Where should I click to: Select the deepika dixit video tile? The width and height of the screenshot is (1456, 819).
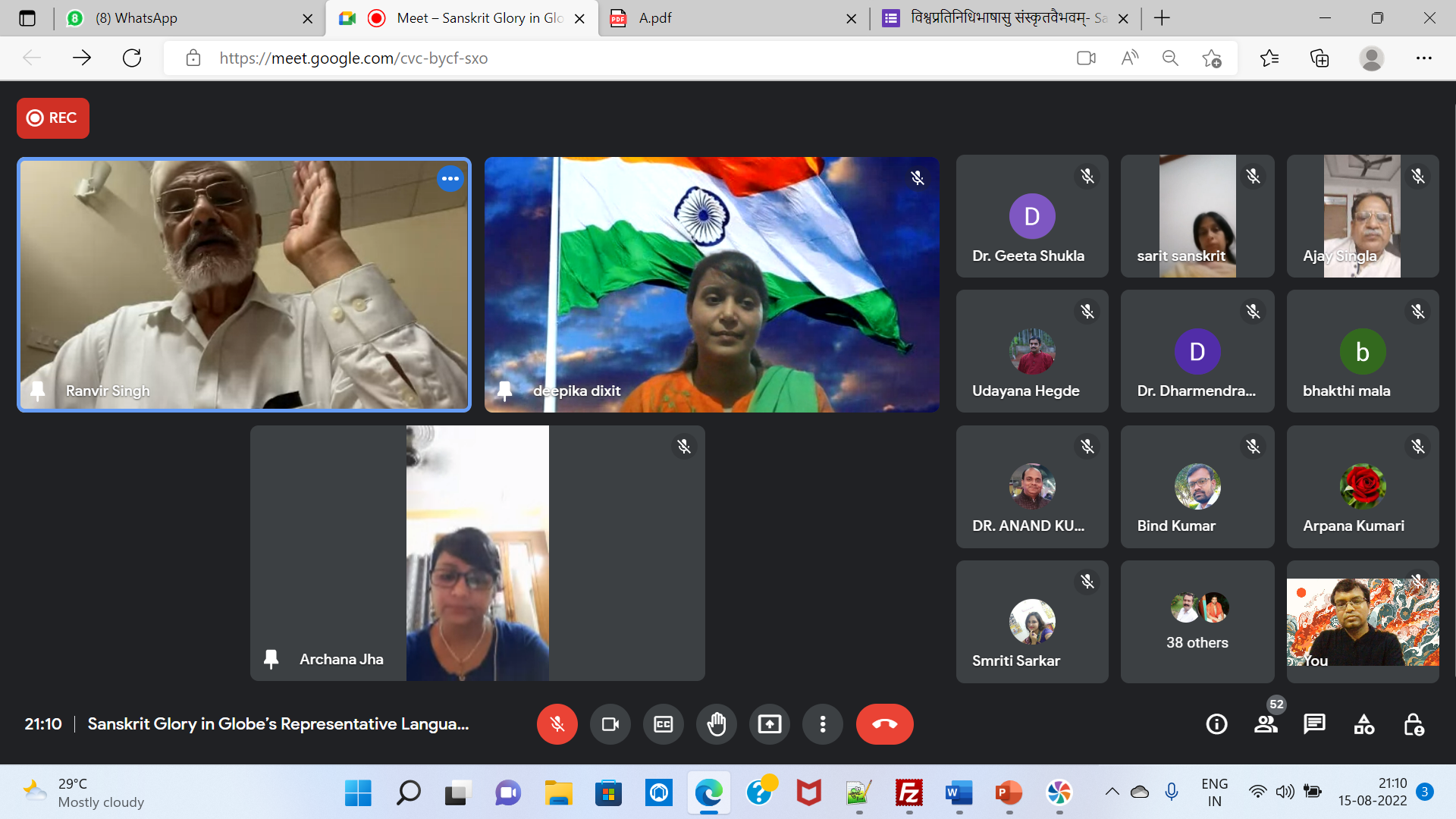click(711, 284)
